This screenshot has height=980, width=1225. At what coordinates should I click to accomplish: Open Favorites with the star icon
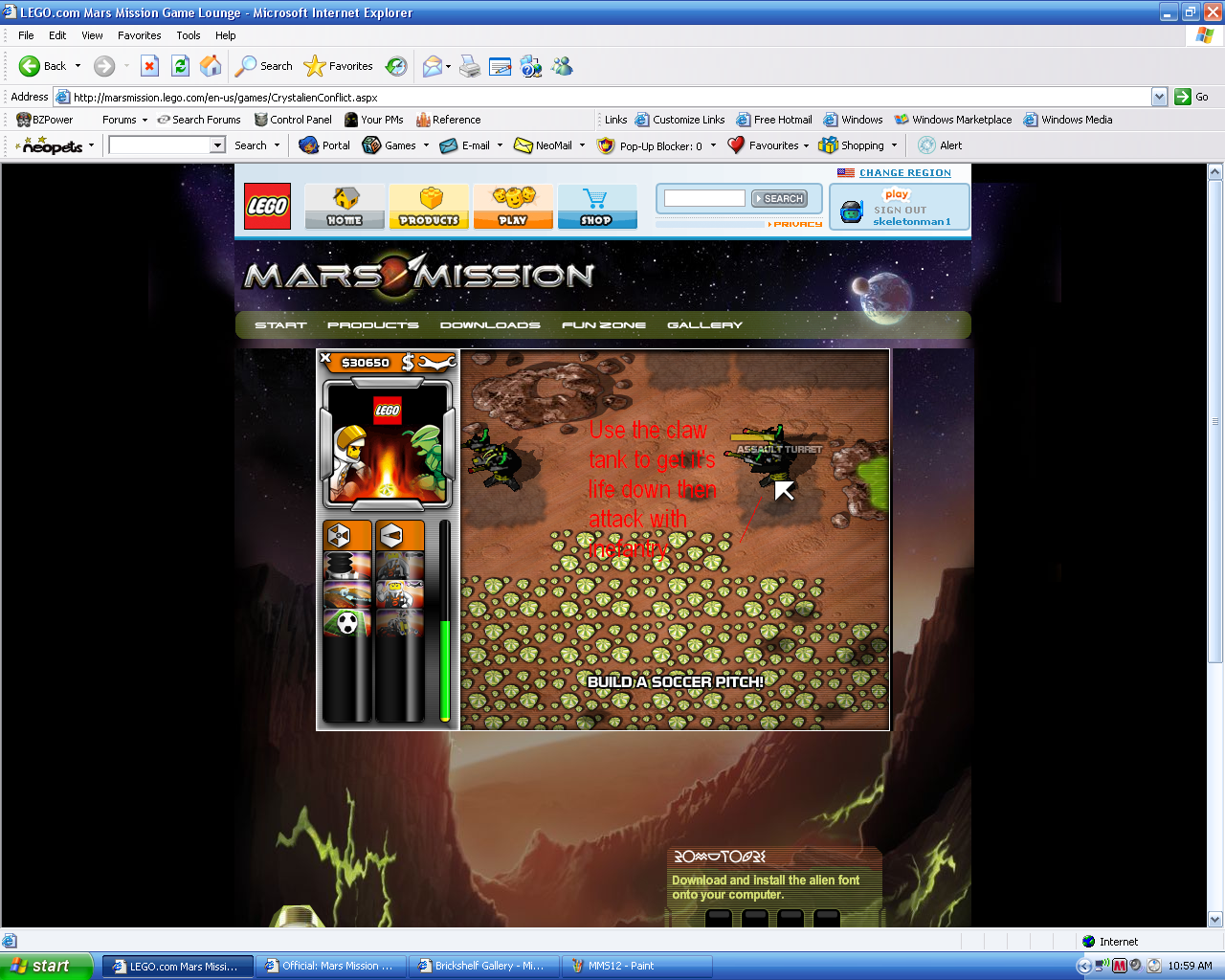coord(314,66)
